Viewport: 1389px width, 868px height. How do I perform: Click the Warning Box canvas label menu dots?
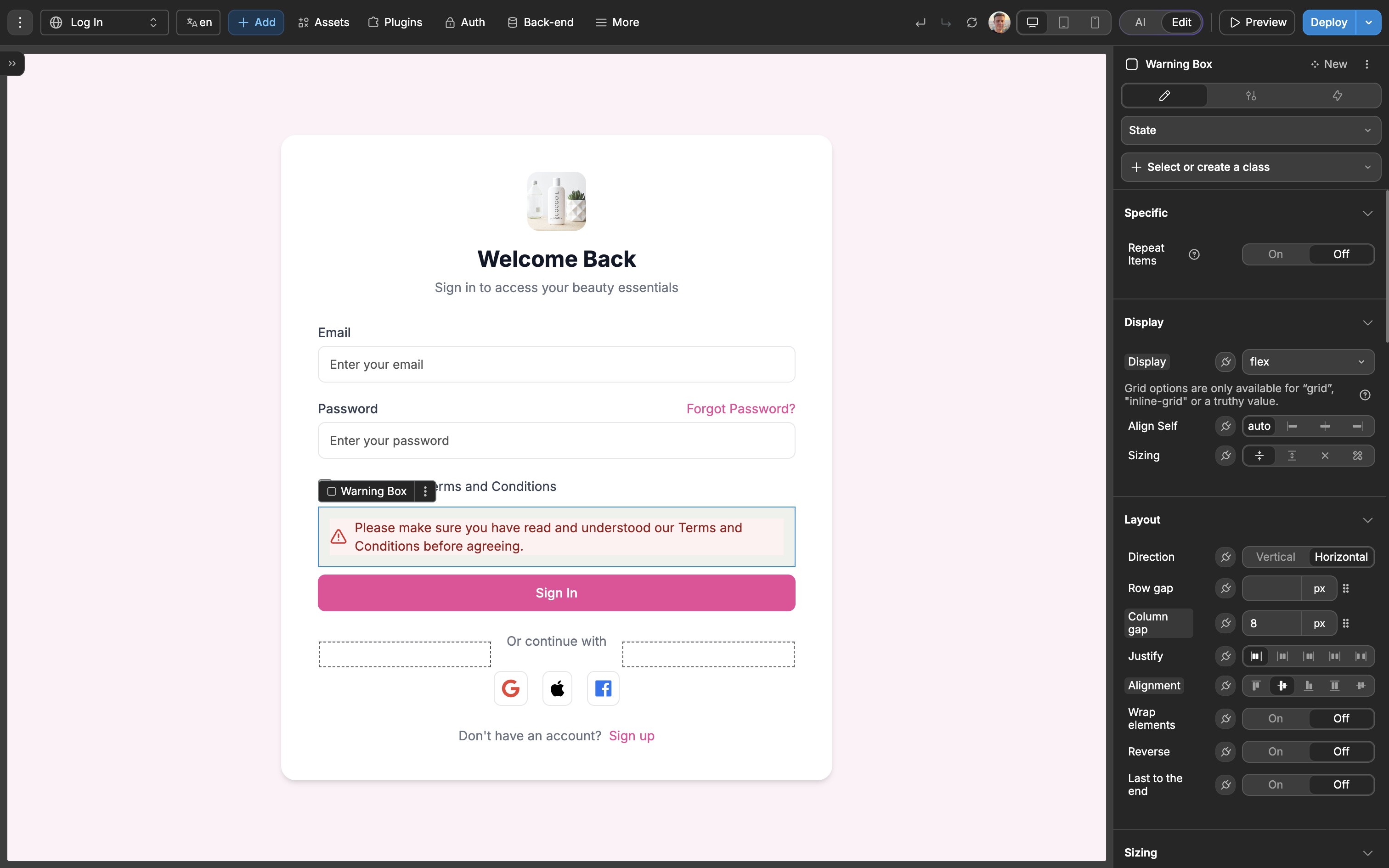click(425, 491)
